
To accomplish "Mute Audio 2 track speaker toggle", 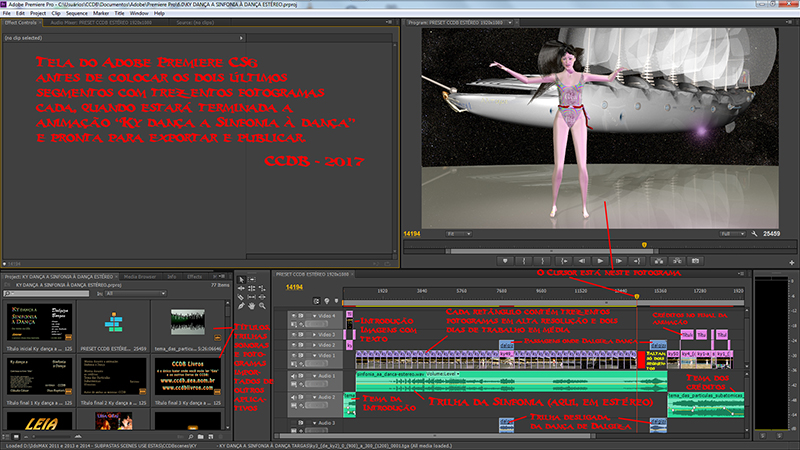I will point(293,397).
